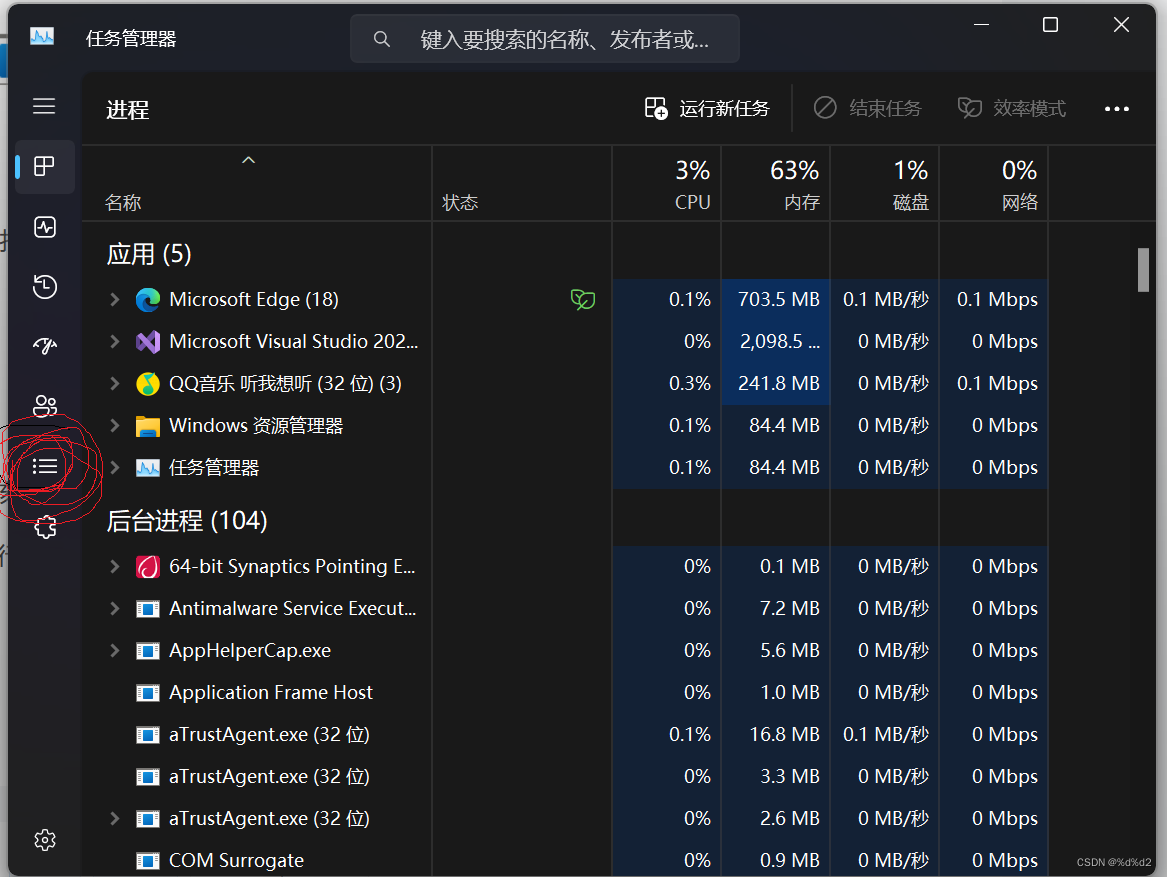Click 效率模式 button
1167x877 pixels.
pyautogui.click(x=1011, y=109)
